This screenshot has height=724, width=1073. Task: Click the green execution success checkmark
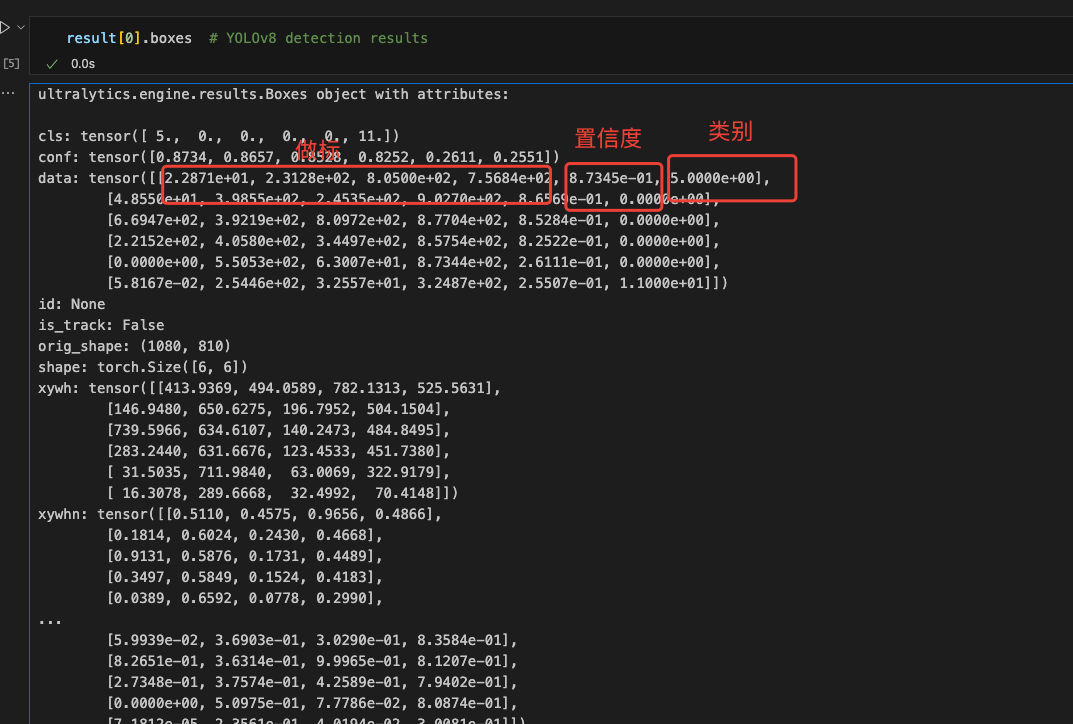52,64
